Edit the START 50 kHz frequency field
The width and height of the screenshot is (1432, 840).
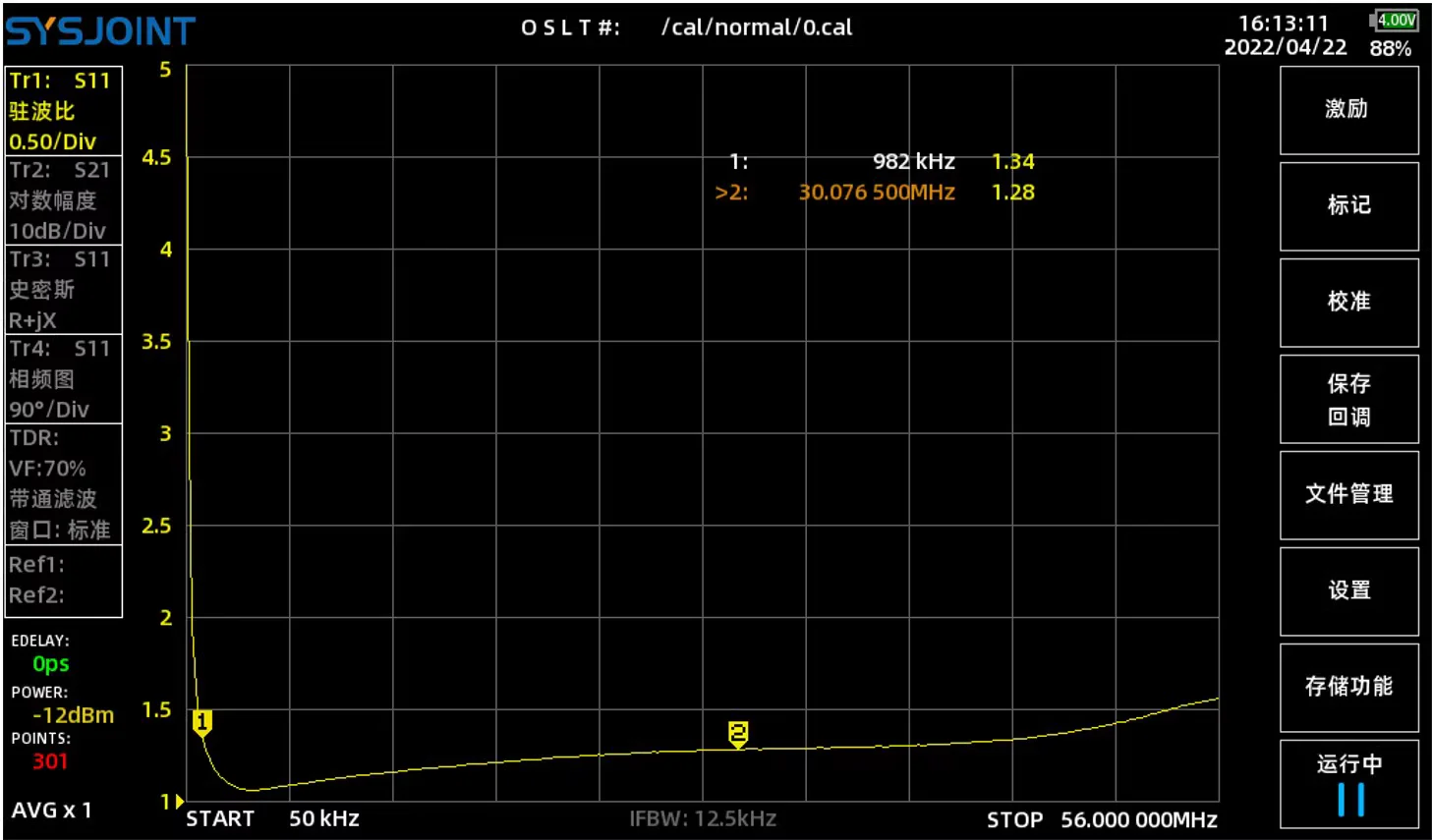coord(272,819)
